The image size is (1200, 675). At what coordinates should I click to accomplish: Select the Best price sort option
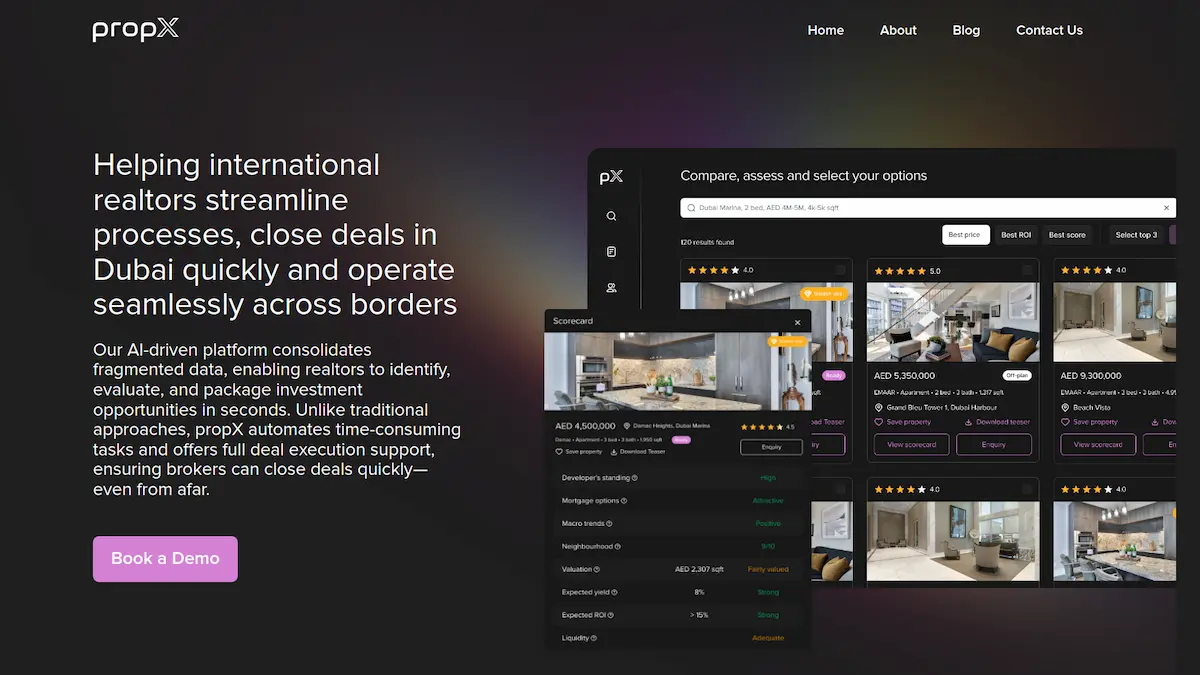966,235
